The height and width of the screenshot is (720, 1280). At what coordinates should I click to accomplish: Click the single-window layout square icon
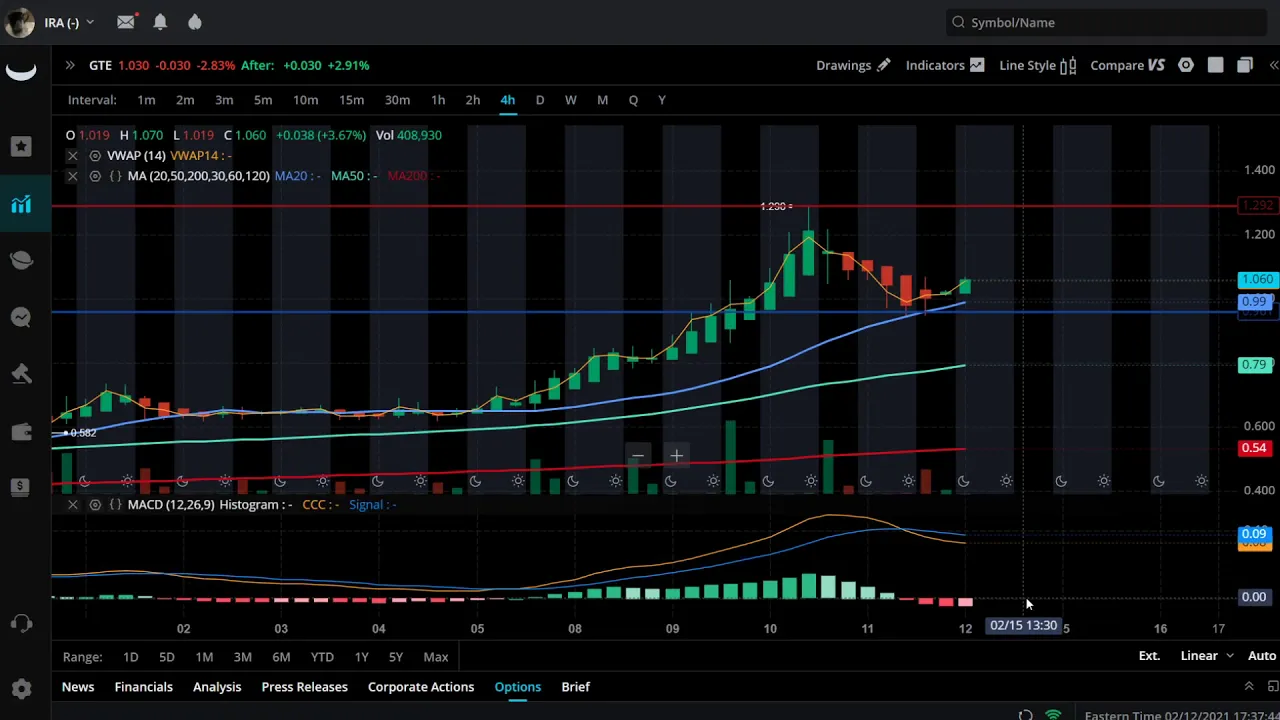pyautogui.click(x=1215, y=65)
